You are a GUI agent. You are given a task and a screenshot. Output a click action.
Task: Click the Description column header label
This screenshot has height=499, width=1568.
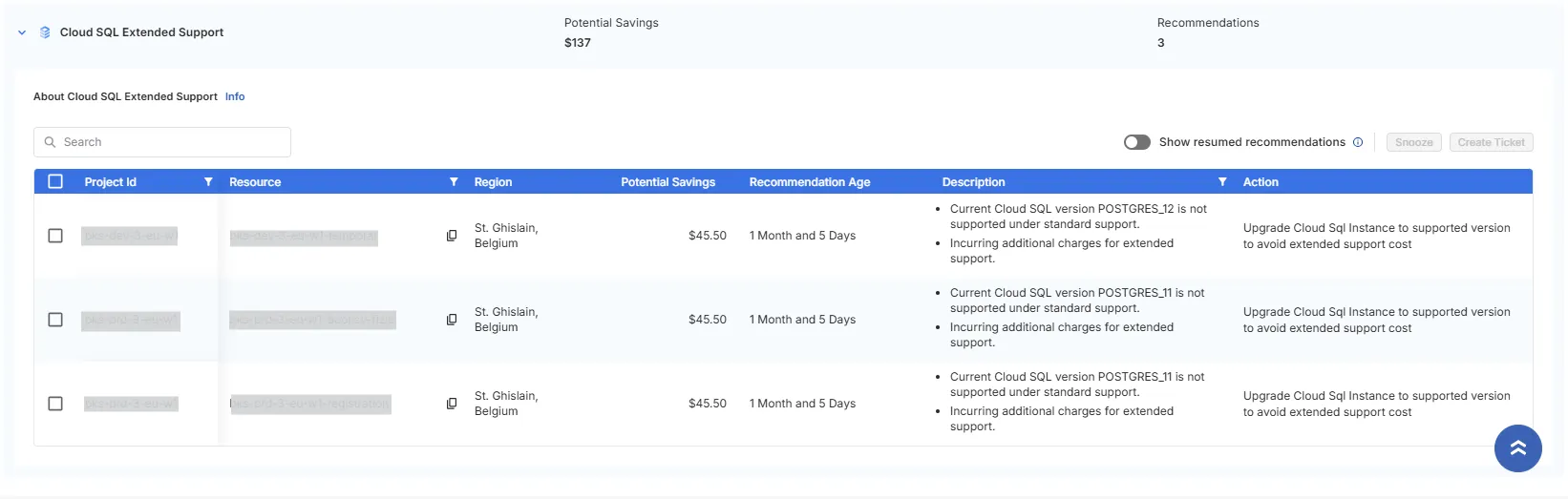pyautogui.click(x=973, y=182)
